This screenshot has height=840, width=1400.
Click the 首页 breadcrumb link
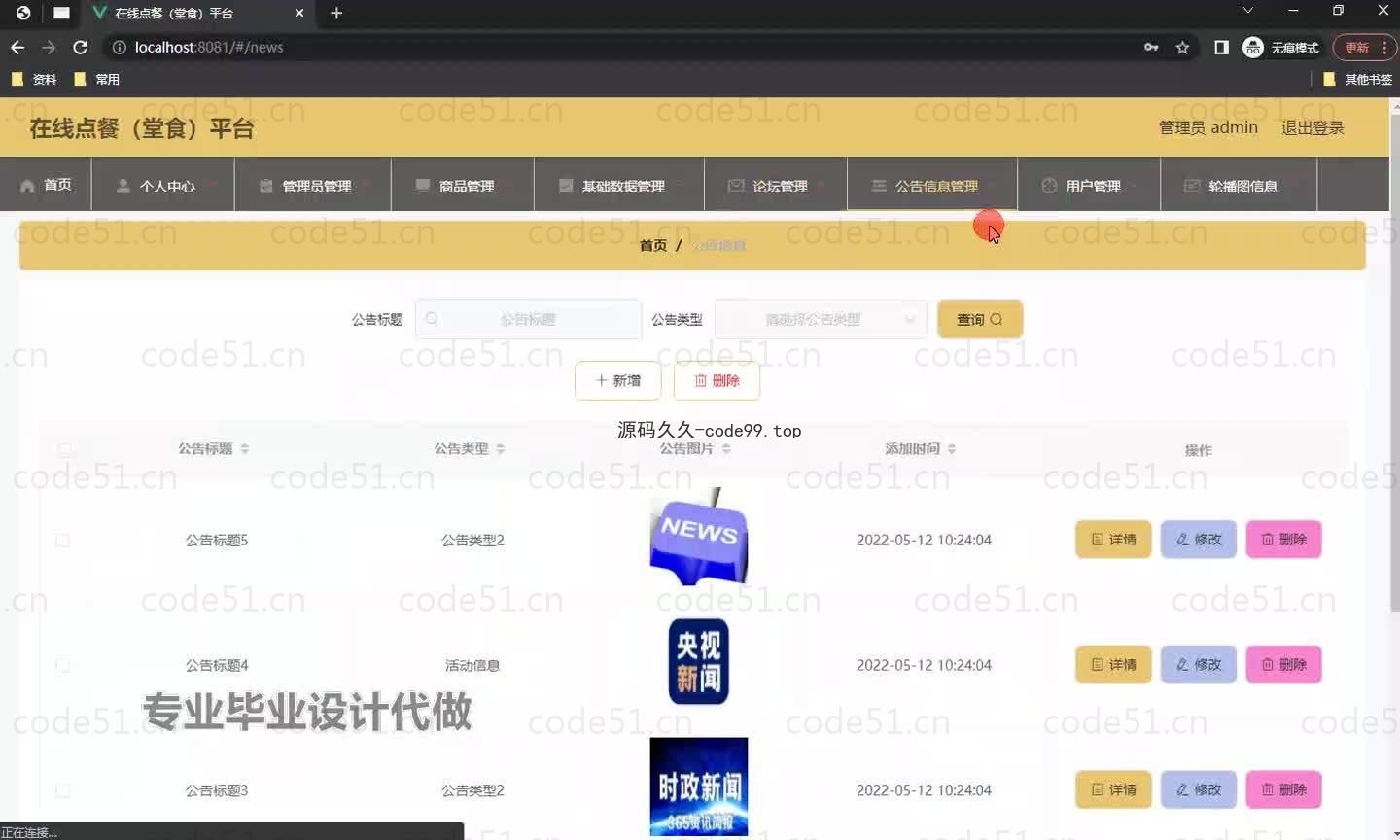653,245
